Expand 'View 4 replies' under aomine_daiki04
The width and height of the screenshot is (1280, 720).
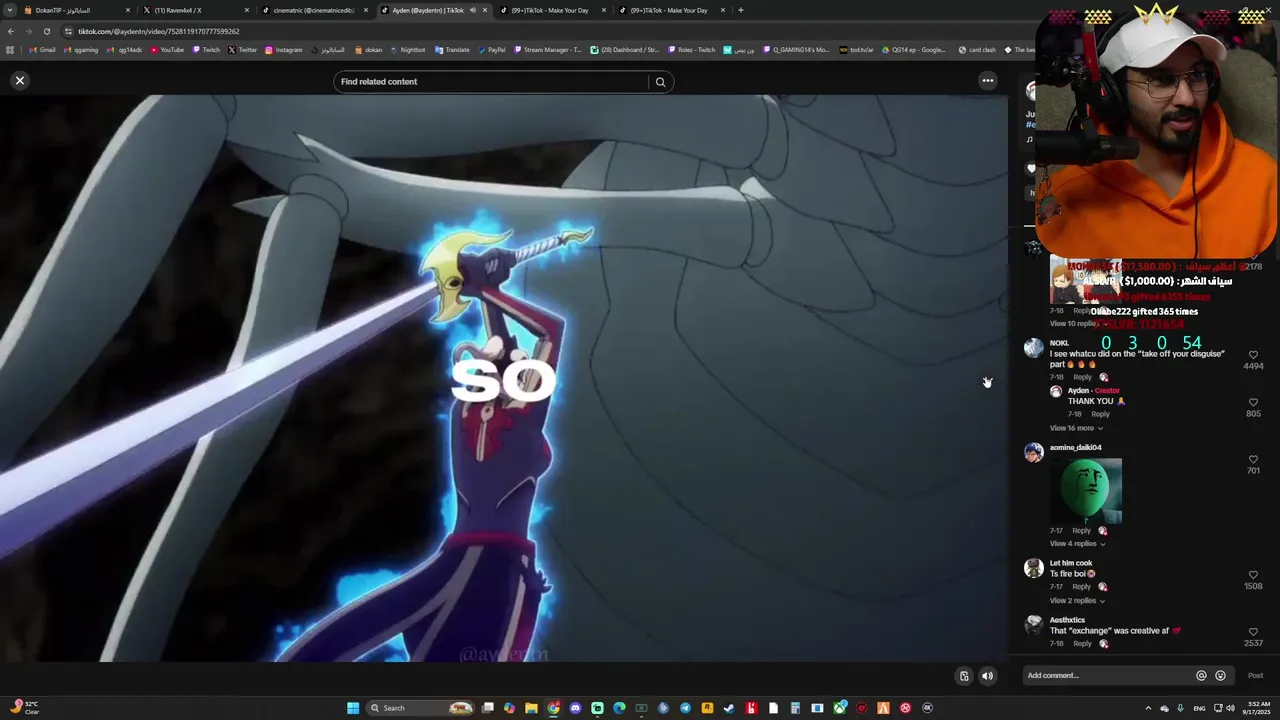click(1077, 544)
